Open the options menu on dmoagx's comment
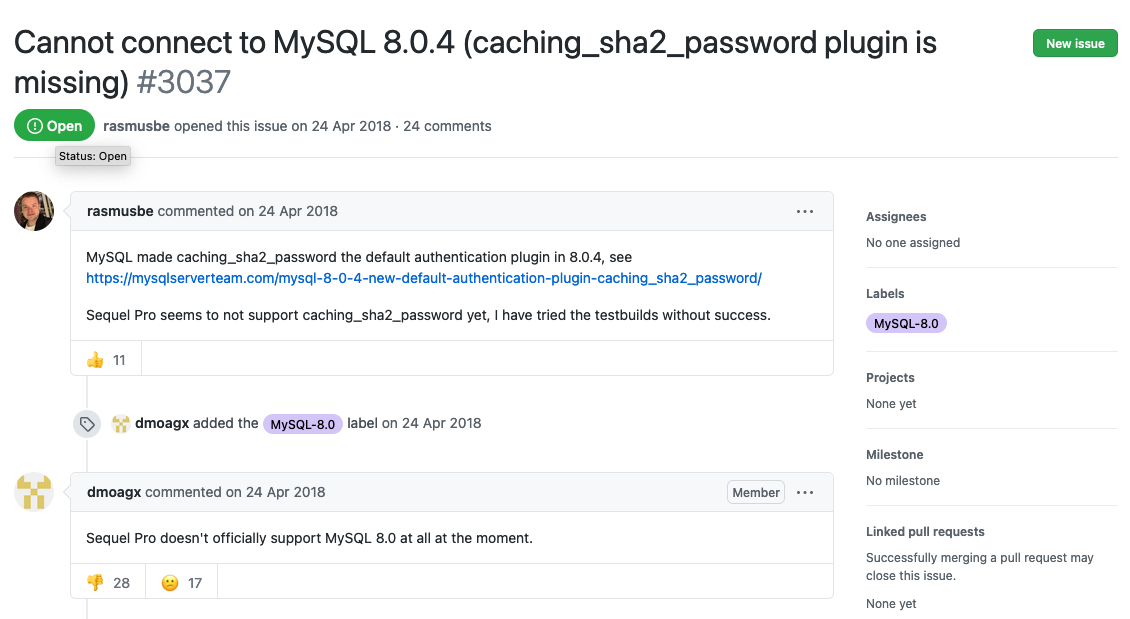The height and width of the screenshot is (619, 1130). [805, 492]
